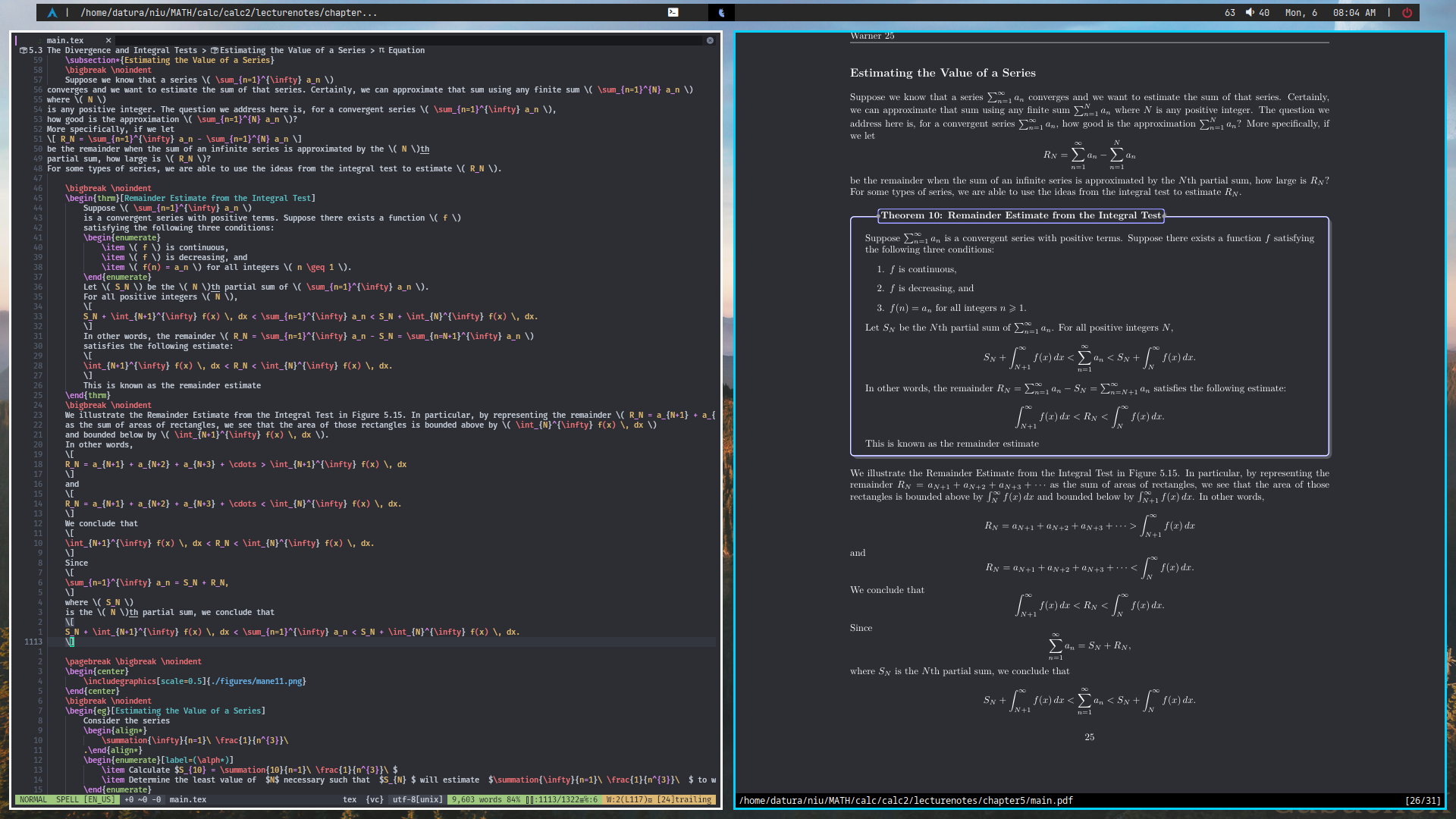Switch to the terminal workspace icon

click(x=673, y=12)
